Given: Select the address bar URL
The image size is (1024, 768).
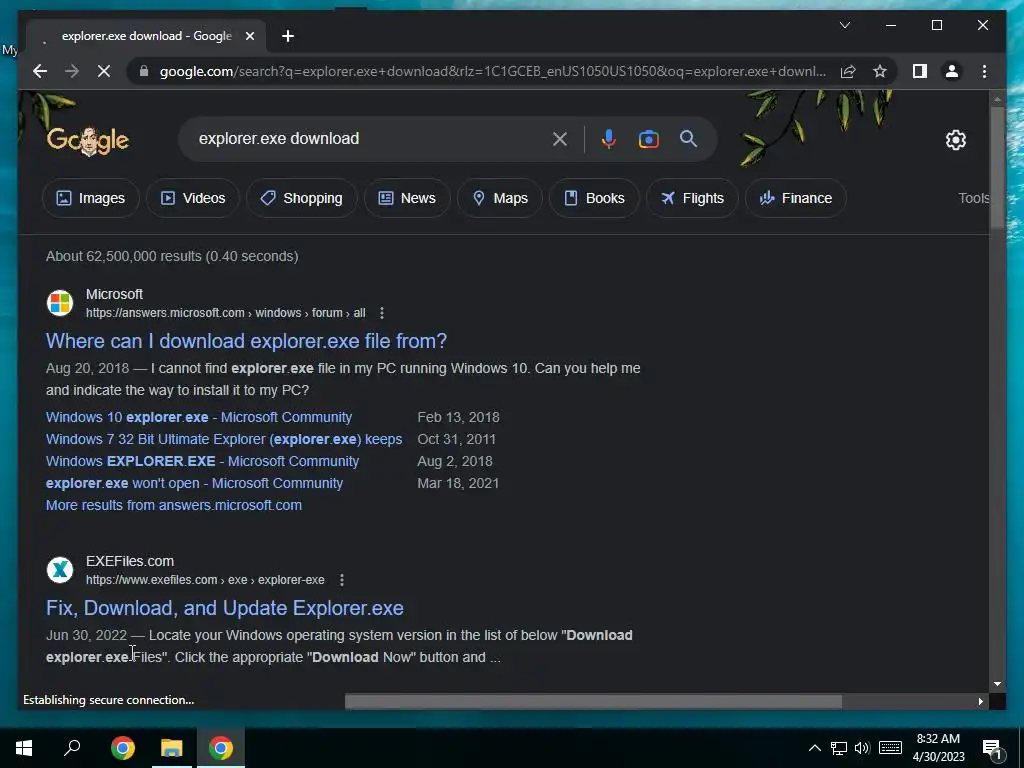Looking at the screenshot, I should point(493,71).
